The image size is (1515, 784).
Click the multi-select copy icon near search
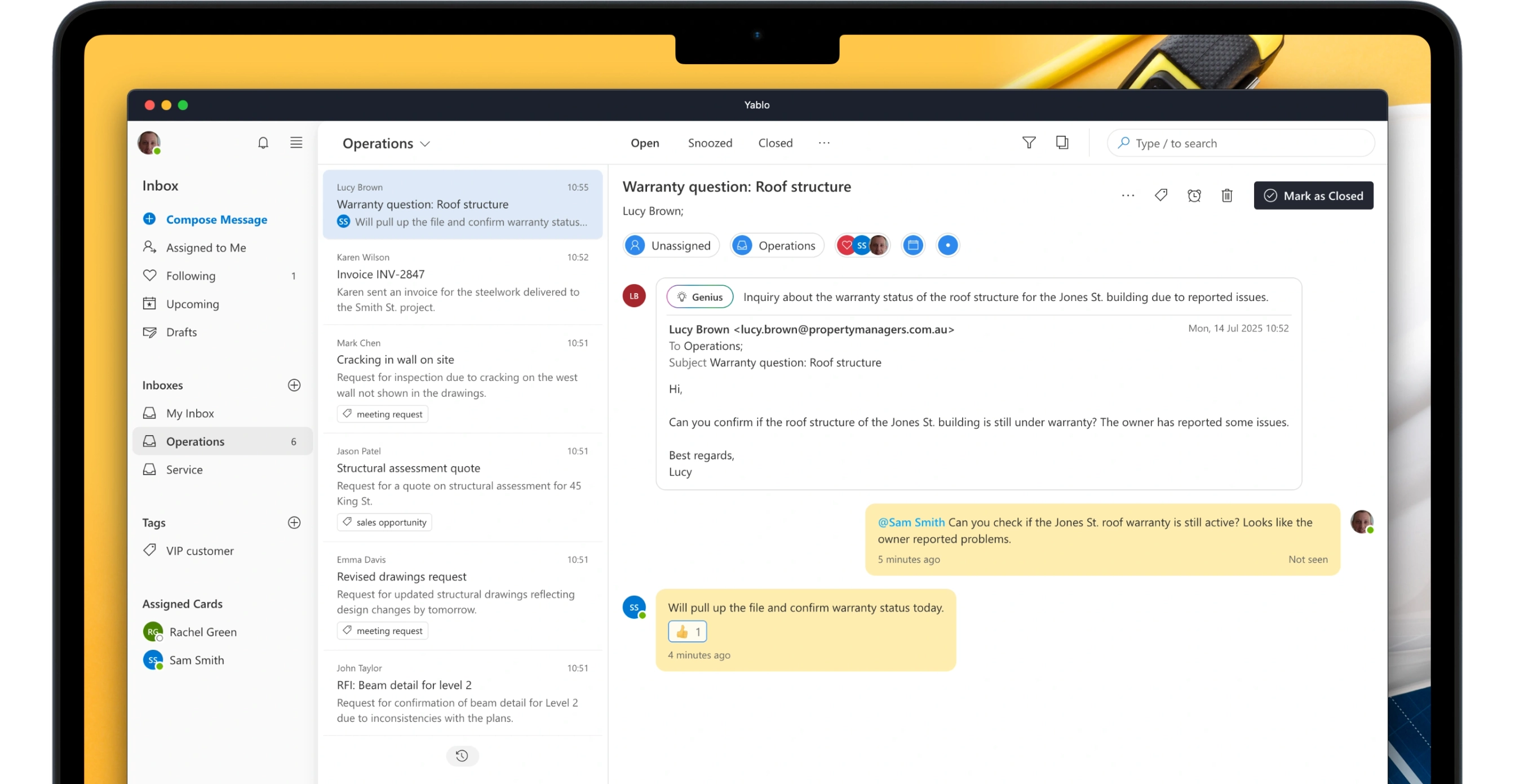(x=1061, y=143)
